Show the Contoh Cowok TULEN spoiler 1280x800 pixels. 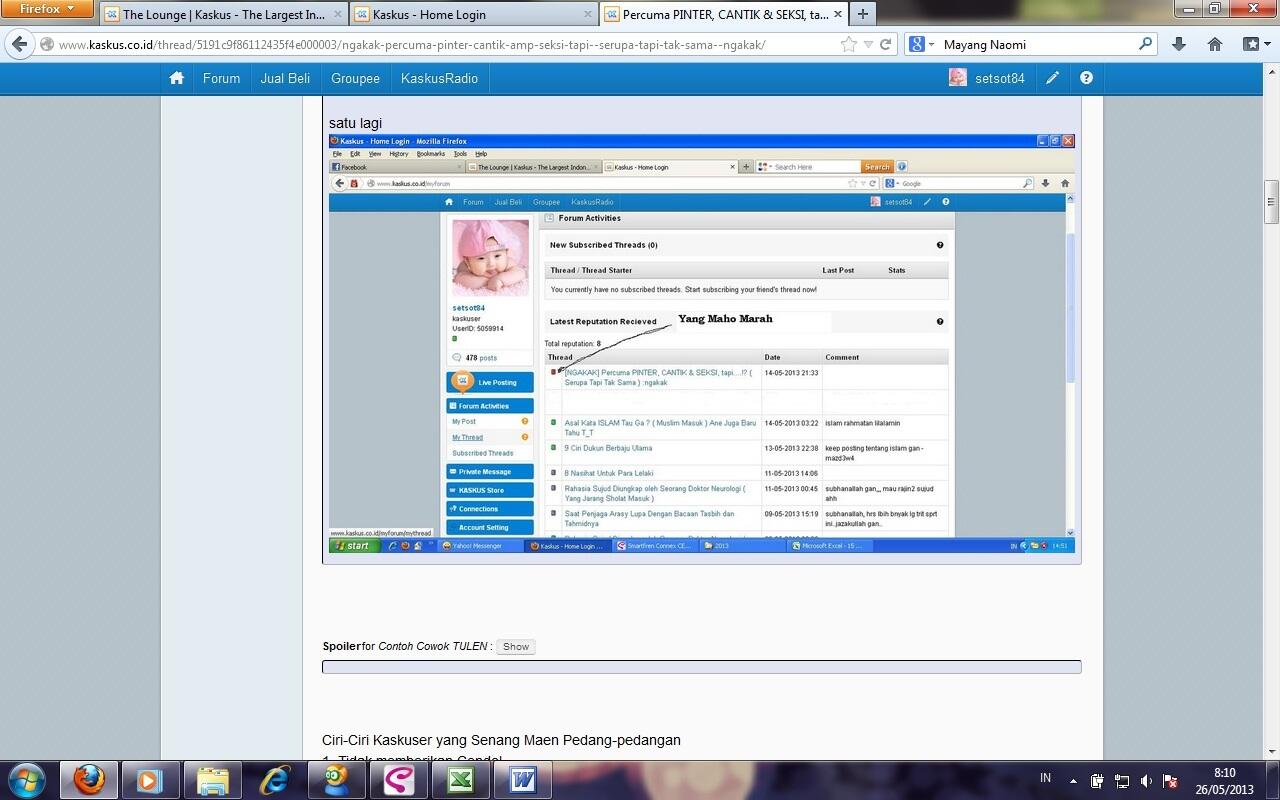coord(516,647)
